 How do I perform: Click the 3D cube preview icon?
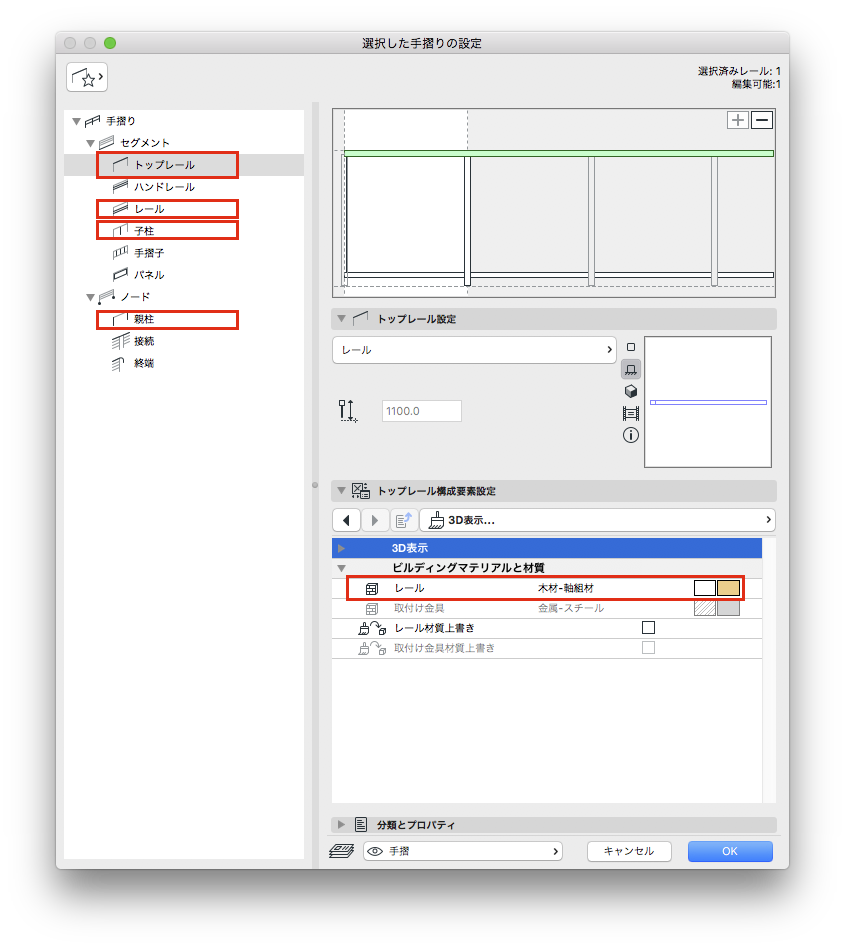(631, 391)
